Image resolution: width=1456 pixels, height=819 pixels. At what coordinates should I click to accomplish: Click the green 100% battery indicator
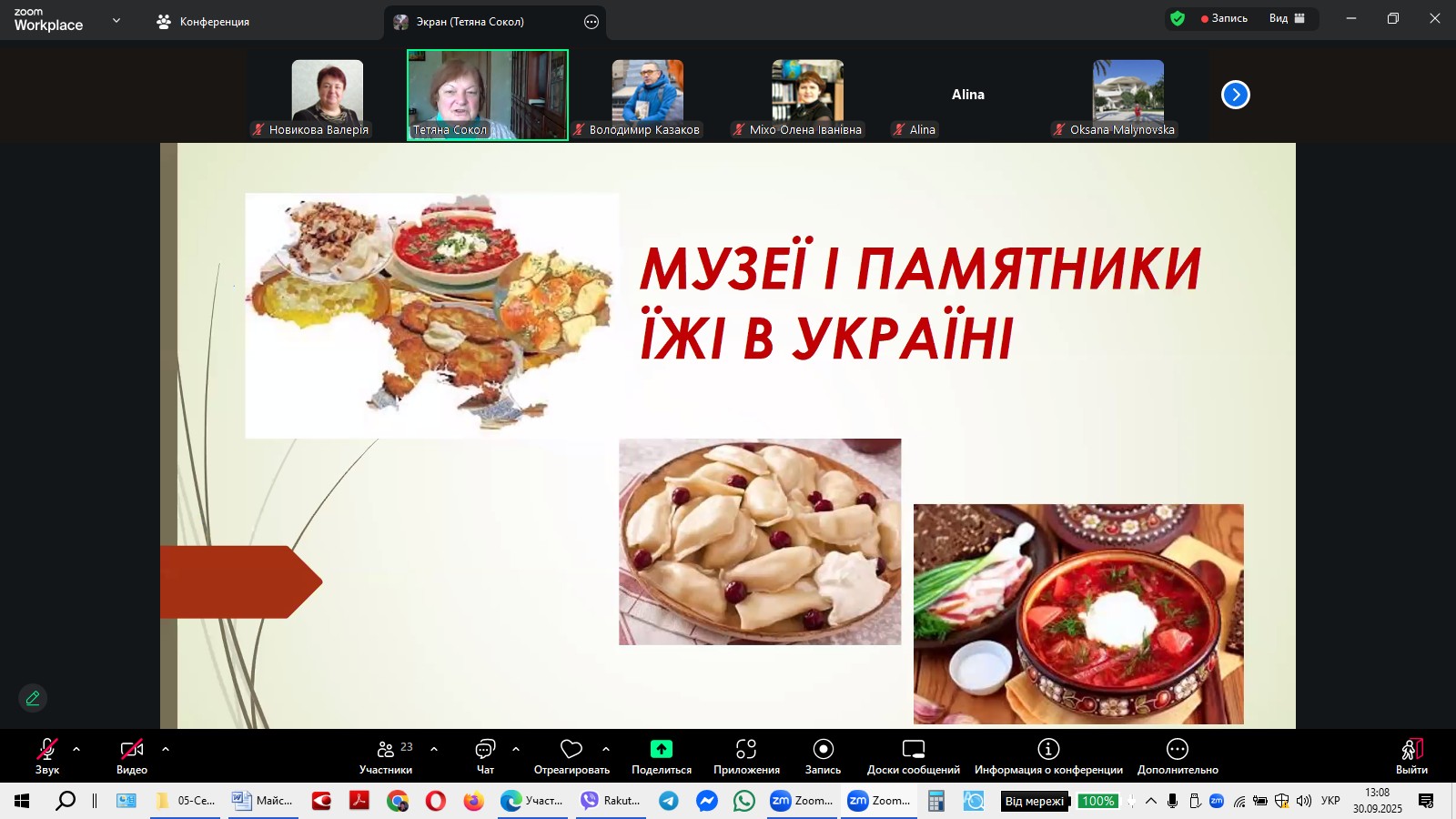point(1098,802)
